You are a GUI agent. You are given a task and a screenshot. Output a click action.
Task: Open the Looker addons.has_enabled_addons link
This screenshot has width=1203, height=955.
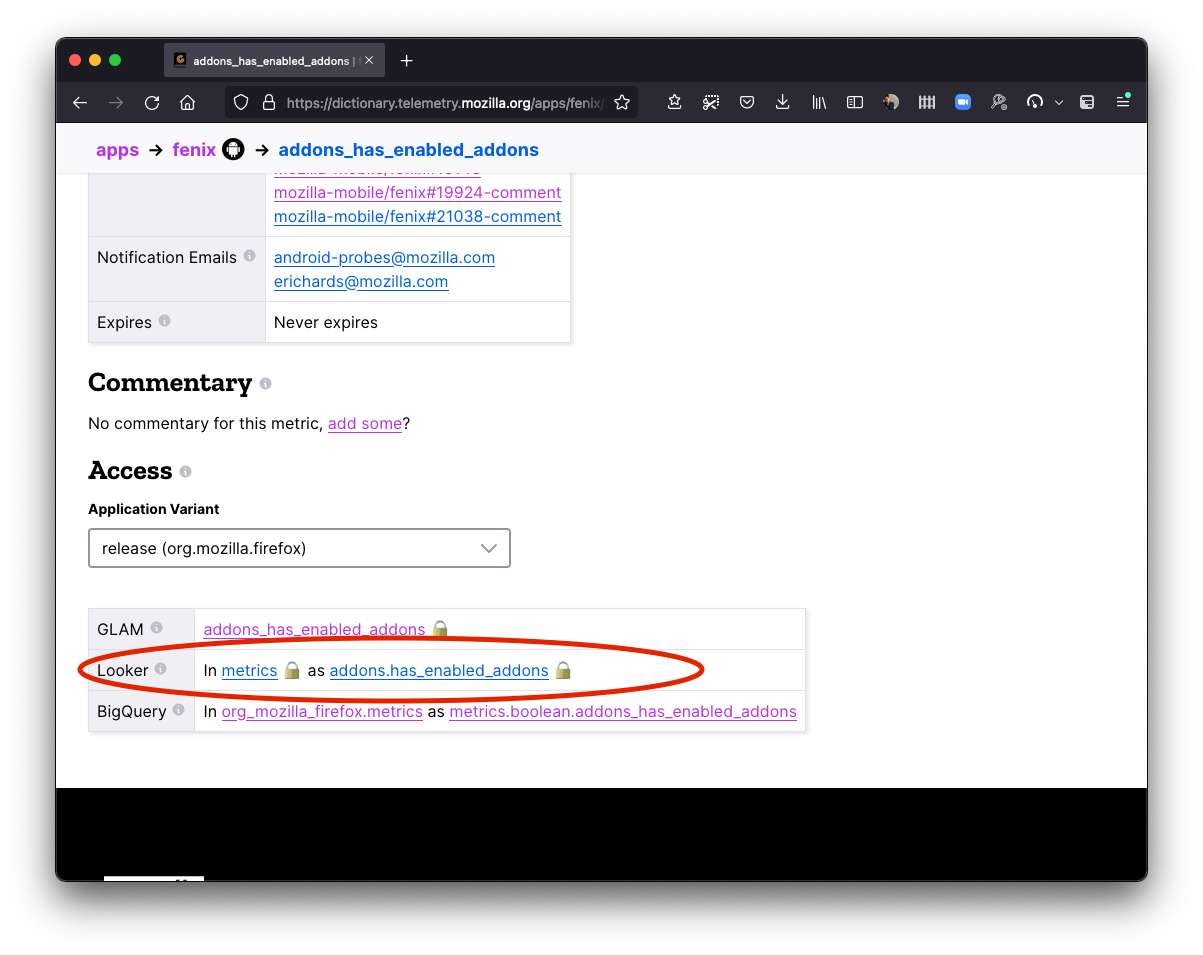(438, 670)
